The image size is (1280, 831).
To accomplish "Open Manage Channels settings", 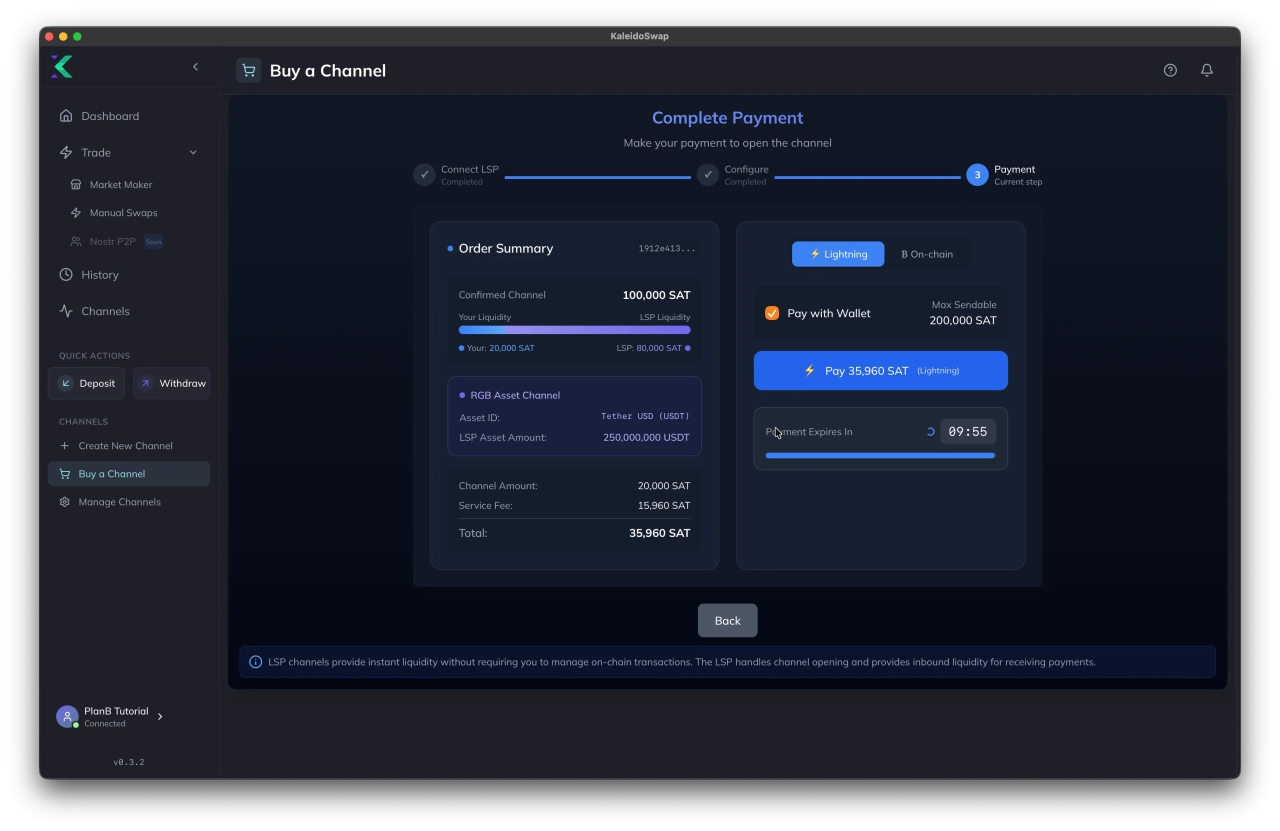I will pos(119,501).
